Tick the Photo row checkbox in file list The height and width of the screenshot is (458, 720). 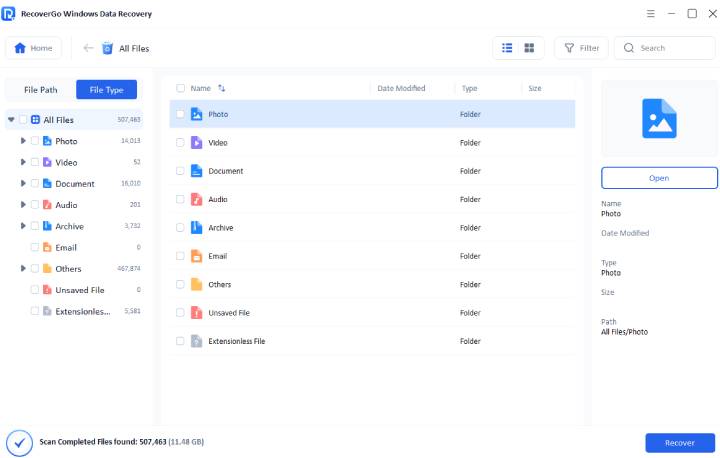pos(180,114)
